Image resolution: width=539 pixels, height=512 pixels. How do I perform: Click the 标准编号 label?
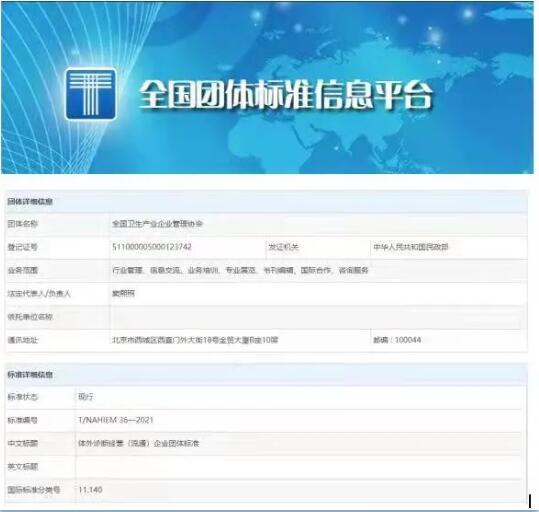tap(22, 420)
